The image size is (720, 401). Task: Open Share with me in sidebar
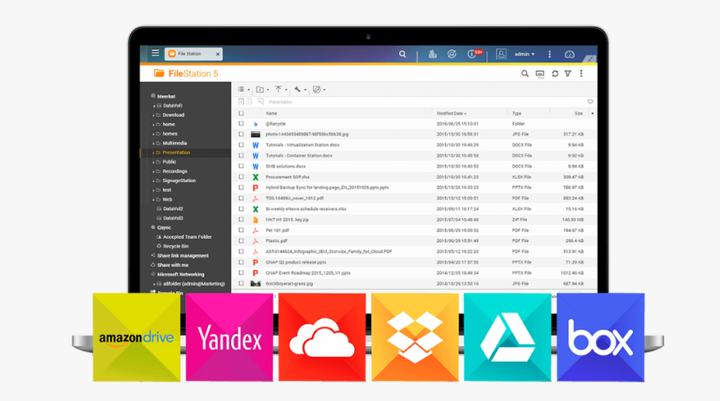point(173,265)
